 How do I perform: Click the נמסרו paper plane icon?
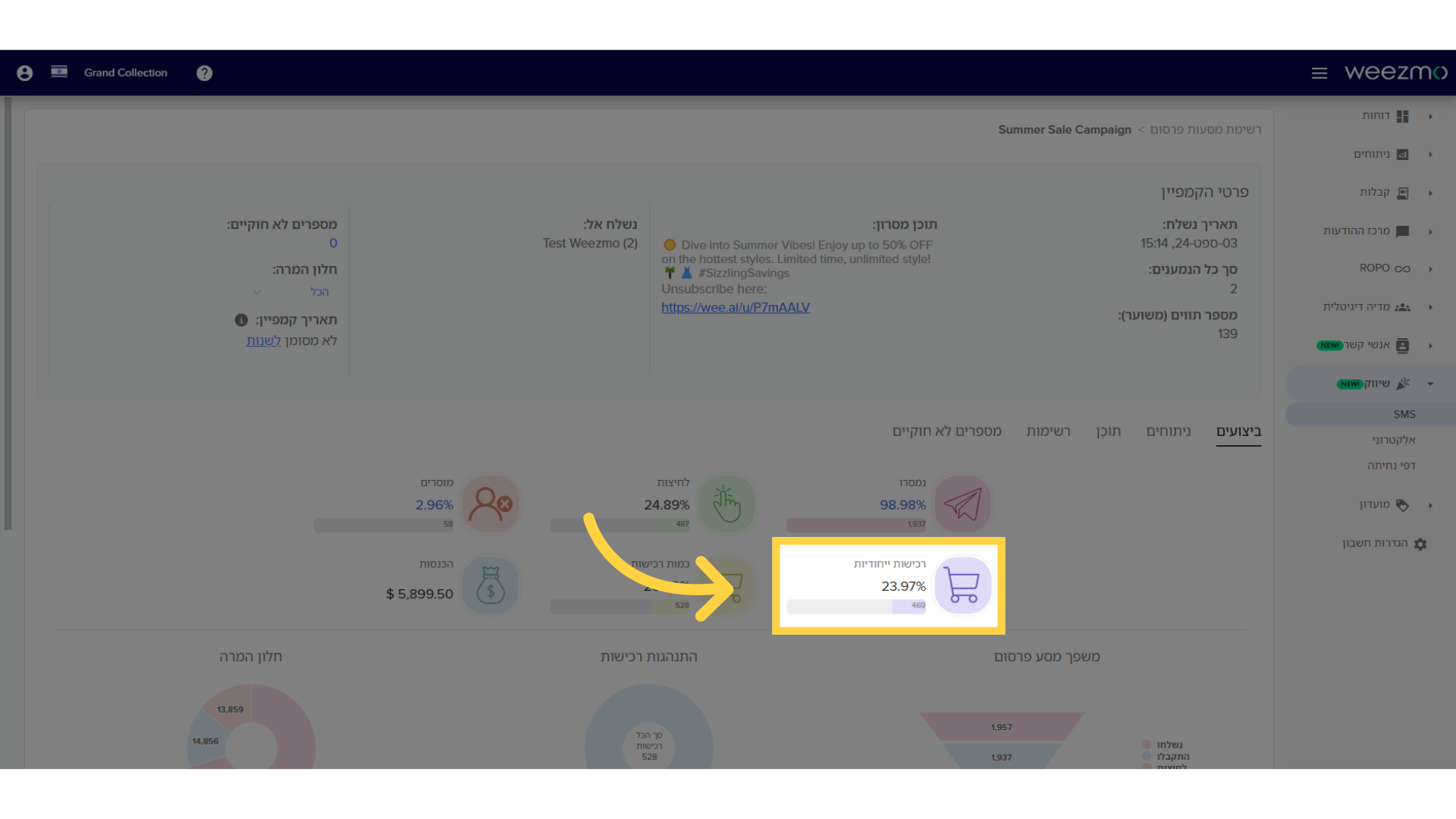pyautogui.click(x=962, y=504)
